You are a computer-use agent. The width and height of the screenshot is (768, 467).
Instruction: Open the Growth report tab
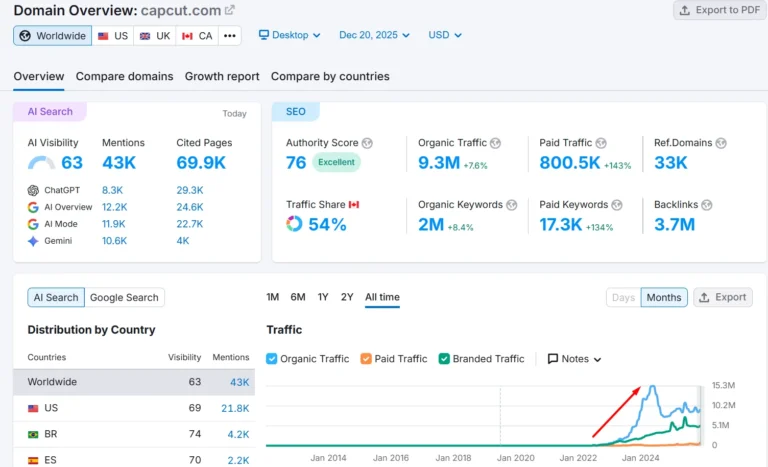tap(222, 76)
